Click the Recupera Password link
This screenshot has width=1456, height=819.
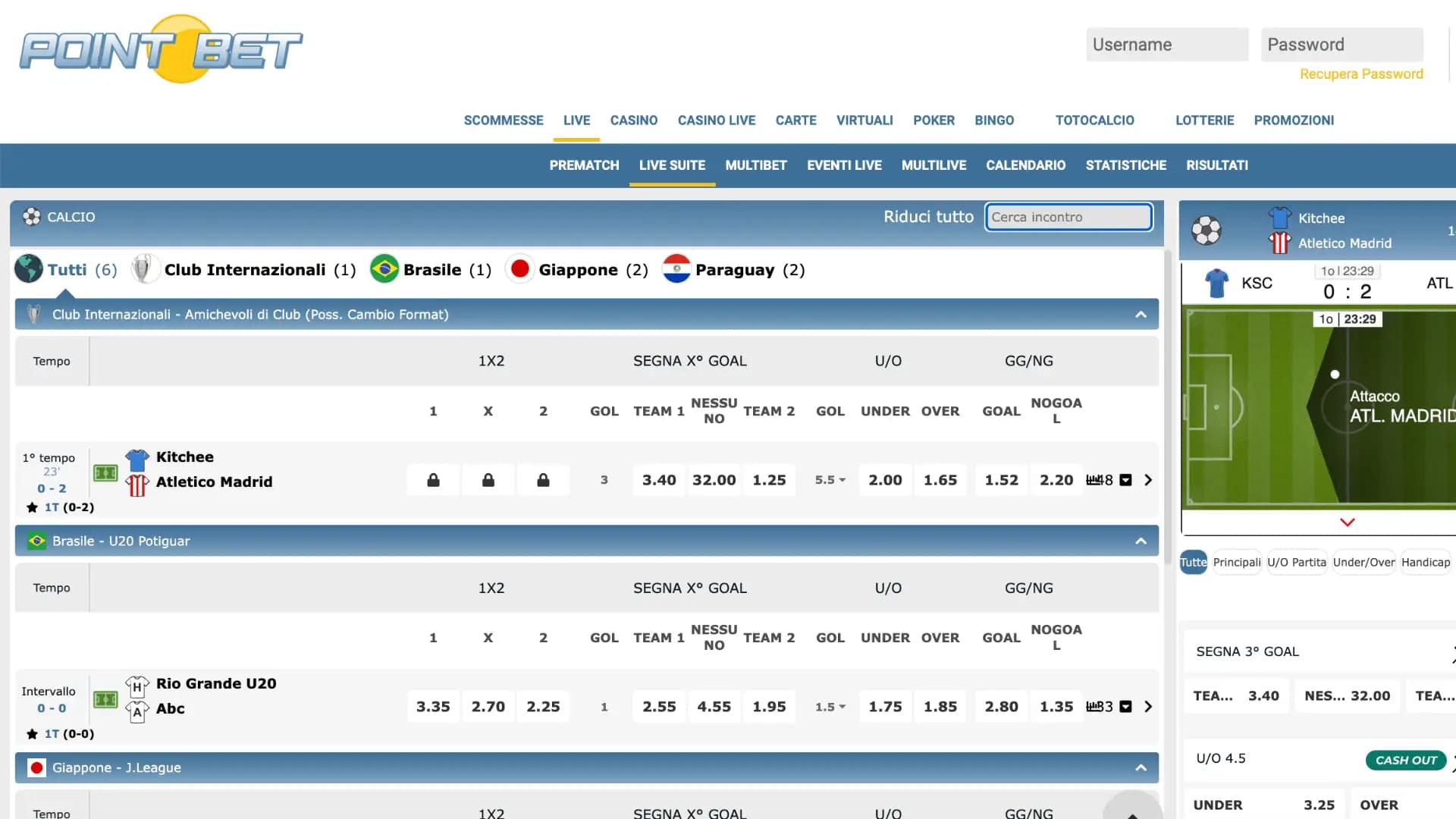[x=1360, y=74]
